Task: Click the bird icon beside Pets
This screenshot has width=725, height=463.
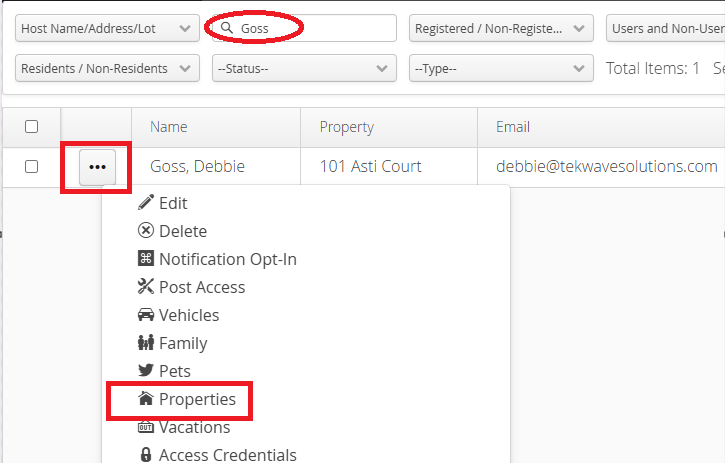Action: pyautogui.click(x=146, y=370)
